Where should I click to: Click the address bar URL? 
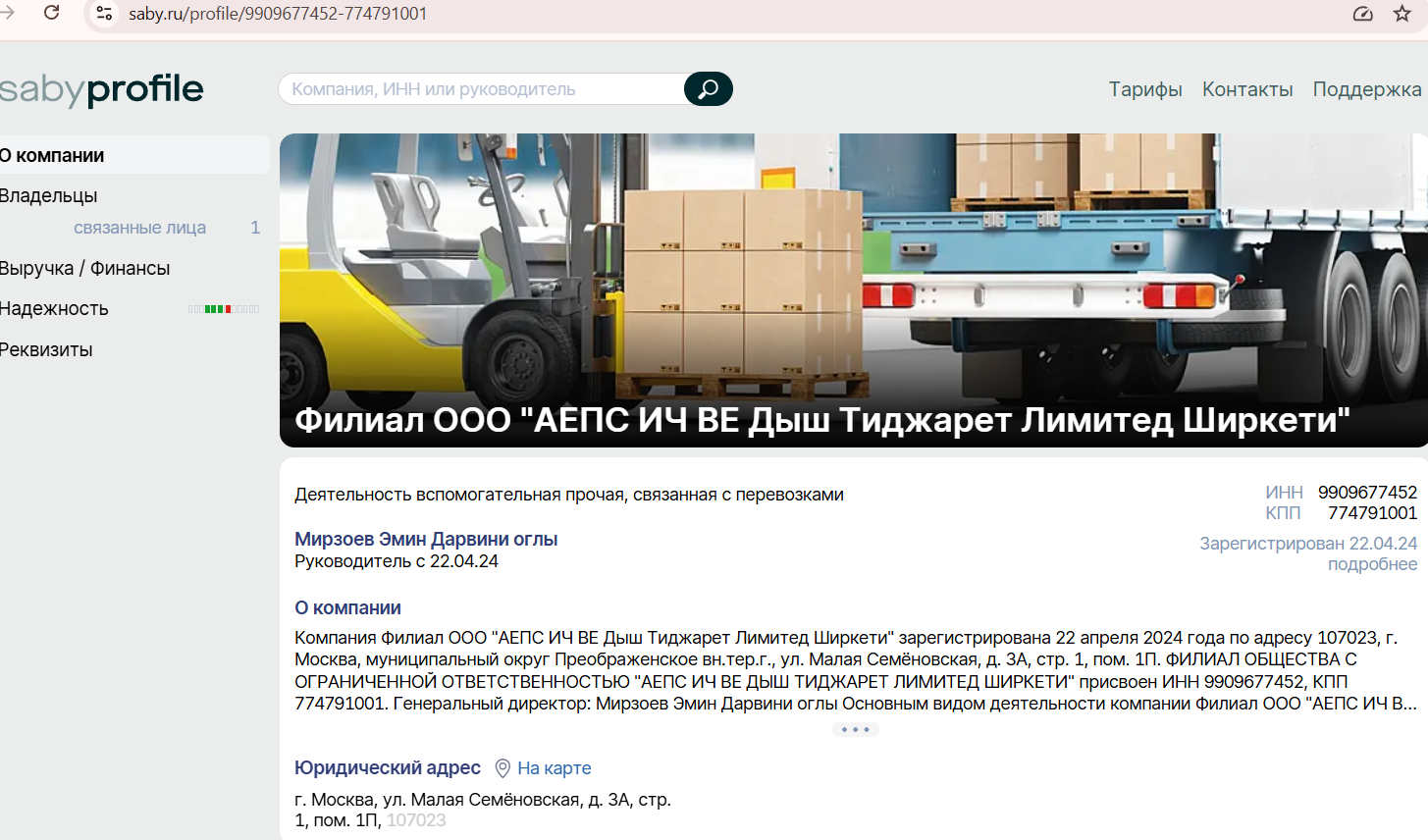(278, 14)
